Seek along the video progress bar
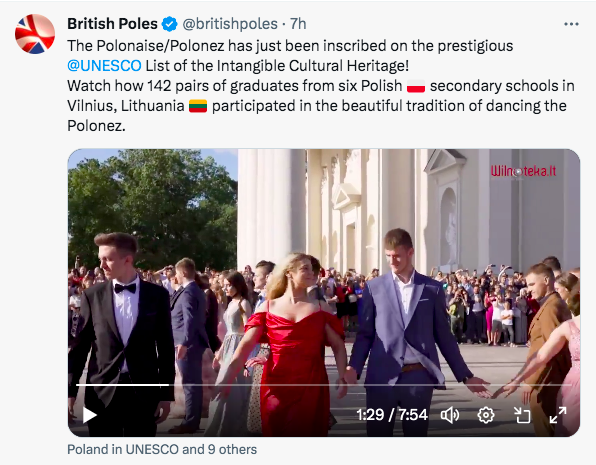The width and height of the screenshot is (596, 465). coord(323,385)
